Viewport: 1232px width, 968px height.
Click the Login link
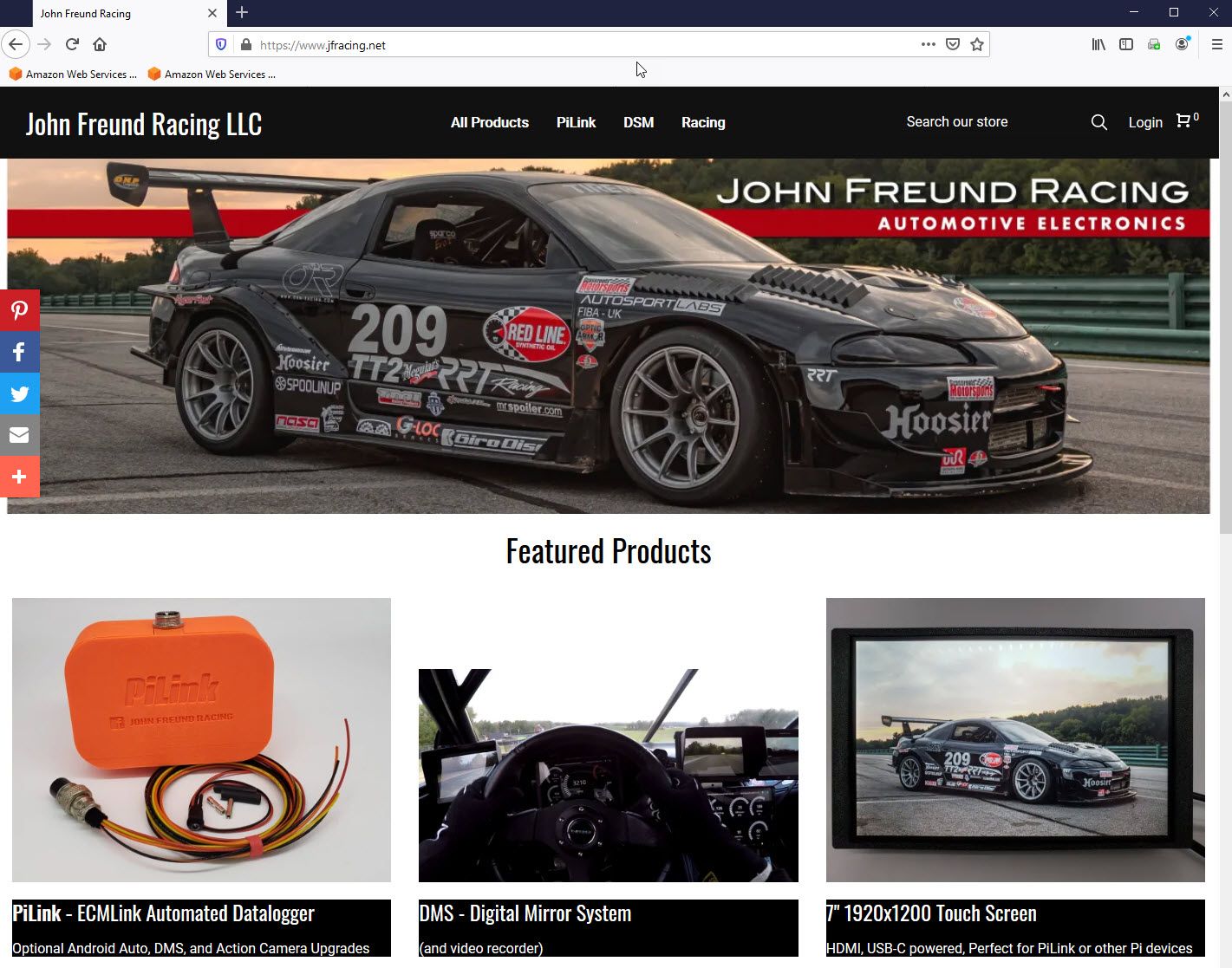(x=1145, y=122)
